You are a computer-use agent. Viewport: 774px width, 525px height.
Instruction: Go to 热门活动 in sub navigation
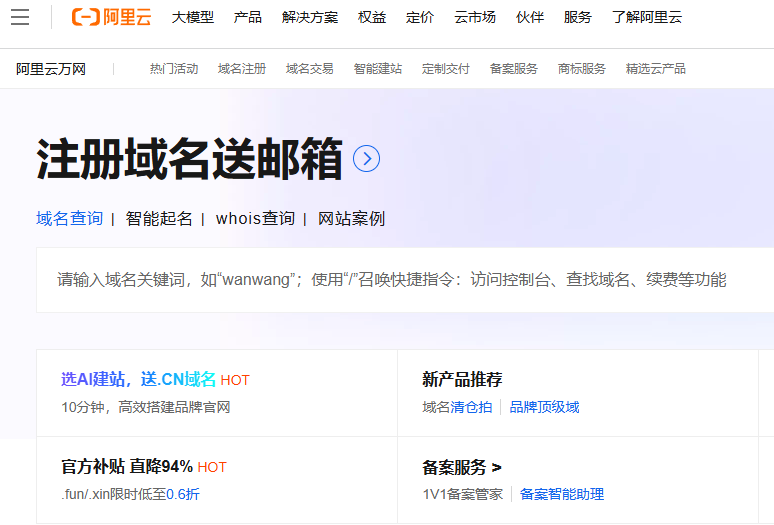point(174,69)
